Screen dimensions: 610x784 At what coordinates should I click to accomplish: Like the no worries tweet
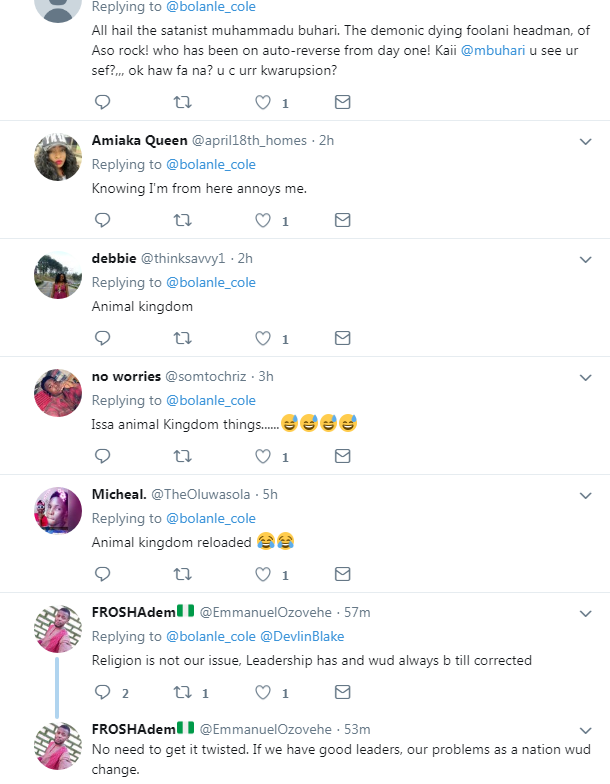coord(263,456)
